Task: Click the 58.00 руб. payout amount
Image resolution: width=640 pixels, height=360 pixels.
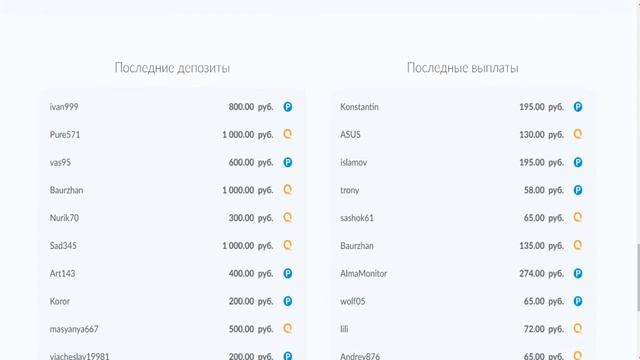Action: 544,190
